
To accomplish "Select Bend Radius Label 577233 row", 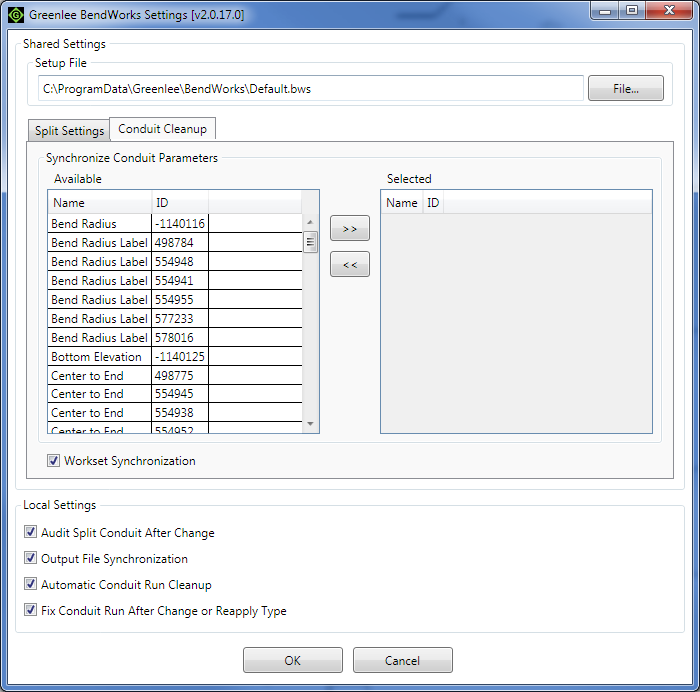I will (175, 318).
